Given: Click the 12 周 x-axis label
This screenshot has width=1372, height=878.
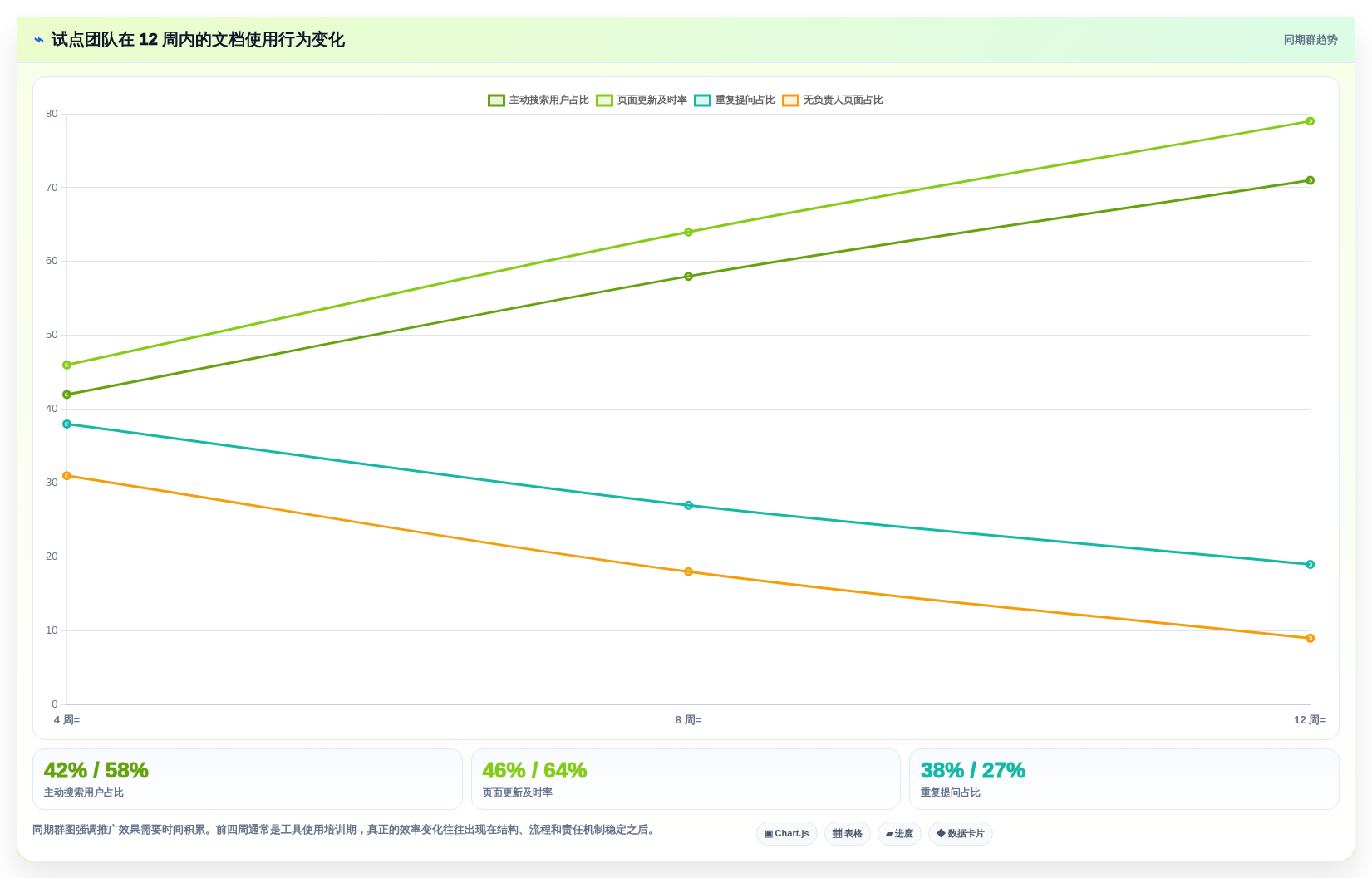Looking at the screenshot, I should [x=1310, y=720].
